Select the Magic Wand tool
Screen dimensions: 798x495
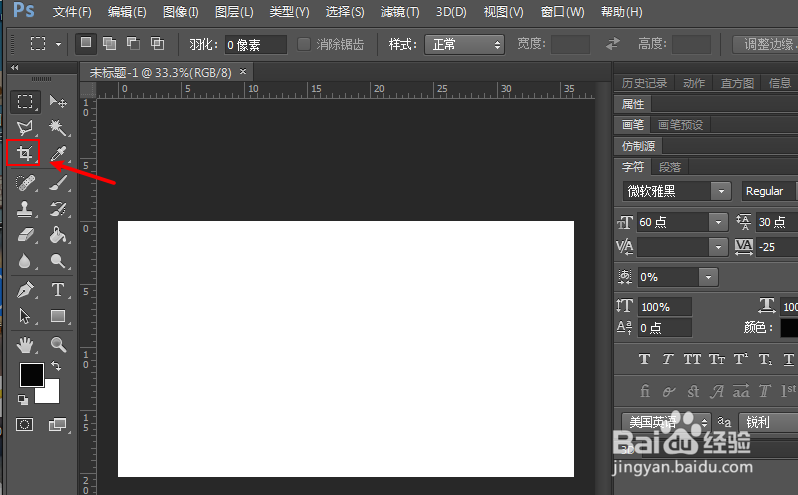tap(58, 128)
